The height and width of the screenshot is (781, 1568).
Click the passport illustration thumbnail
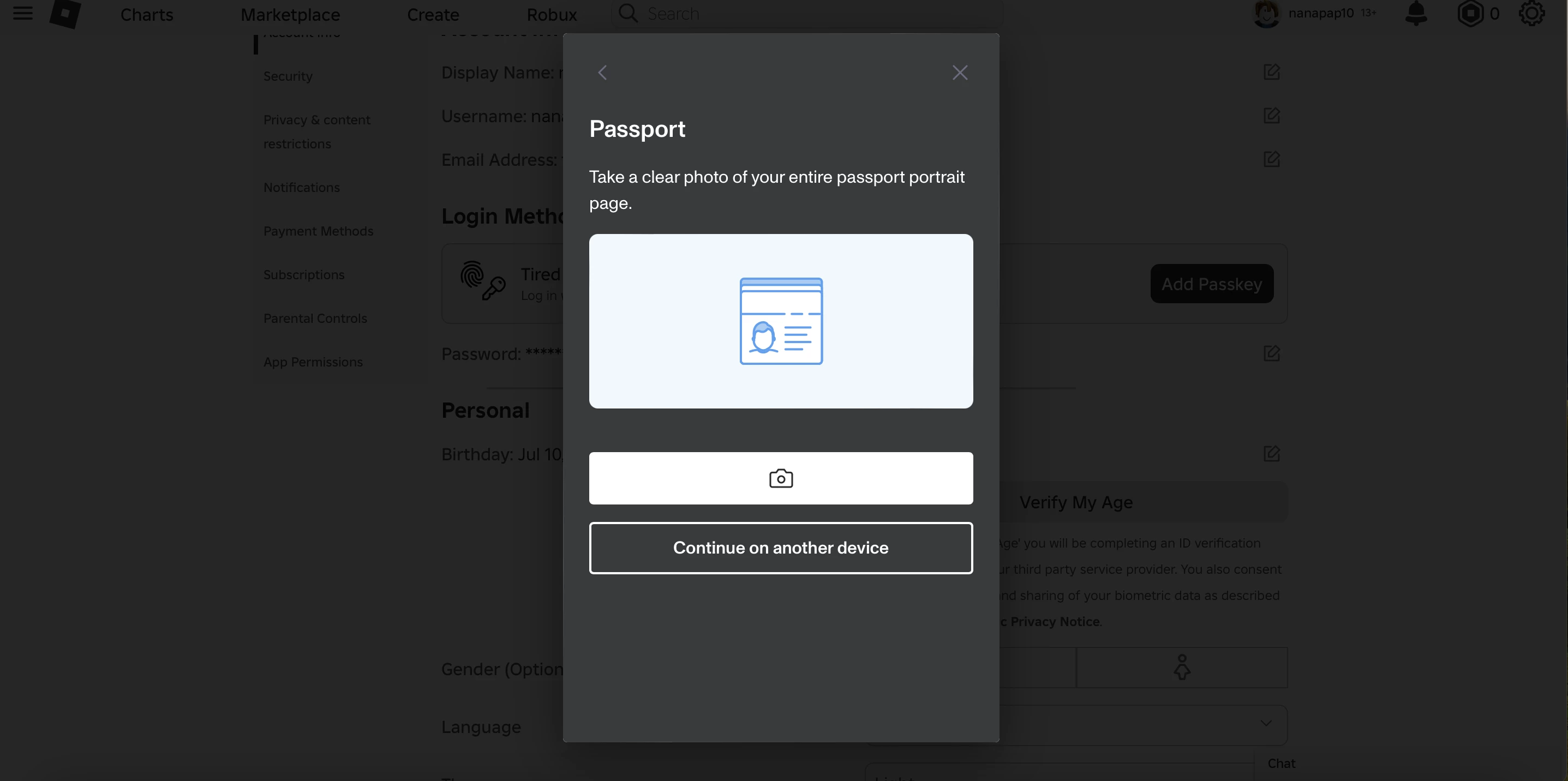781,321
